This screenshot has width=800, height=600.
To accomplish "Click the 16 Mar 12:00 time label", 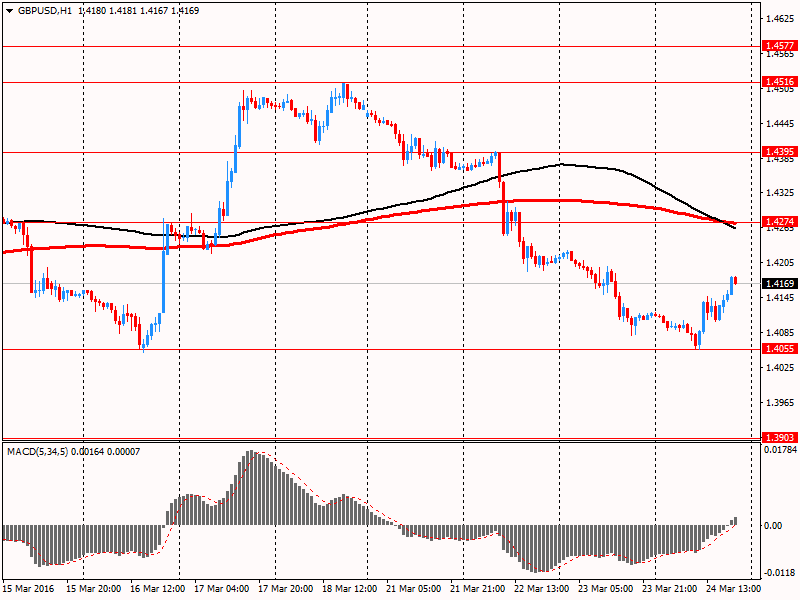I will coord(157,588).
